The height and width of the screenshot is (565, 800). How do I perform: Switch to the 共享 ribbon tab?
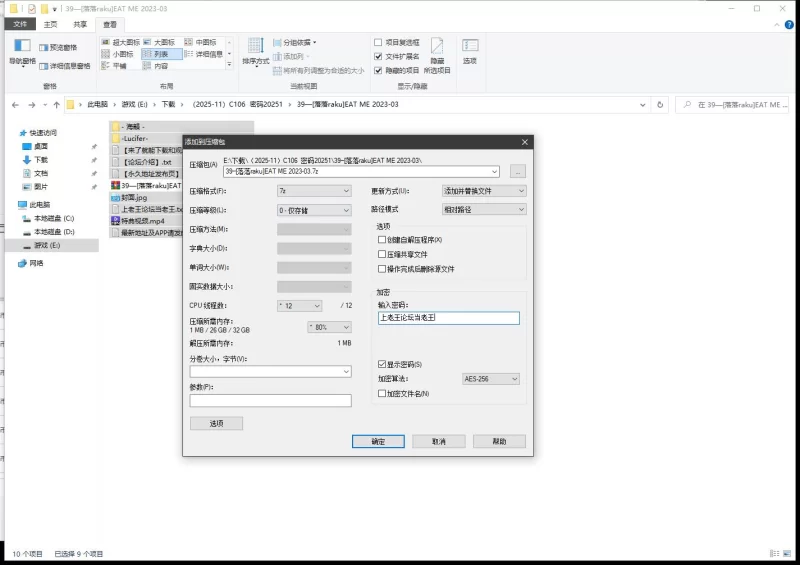tap(80, 24)
